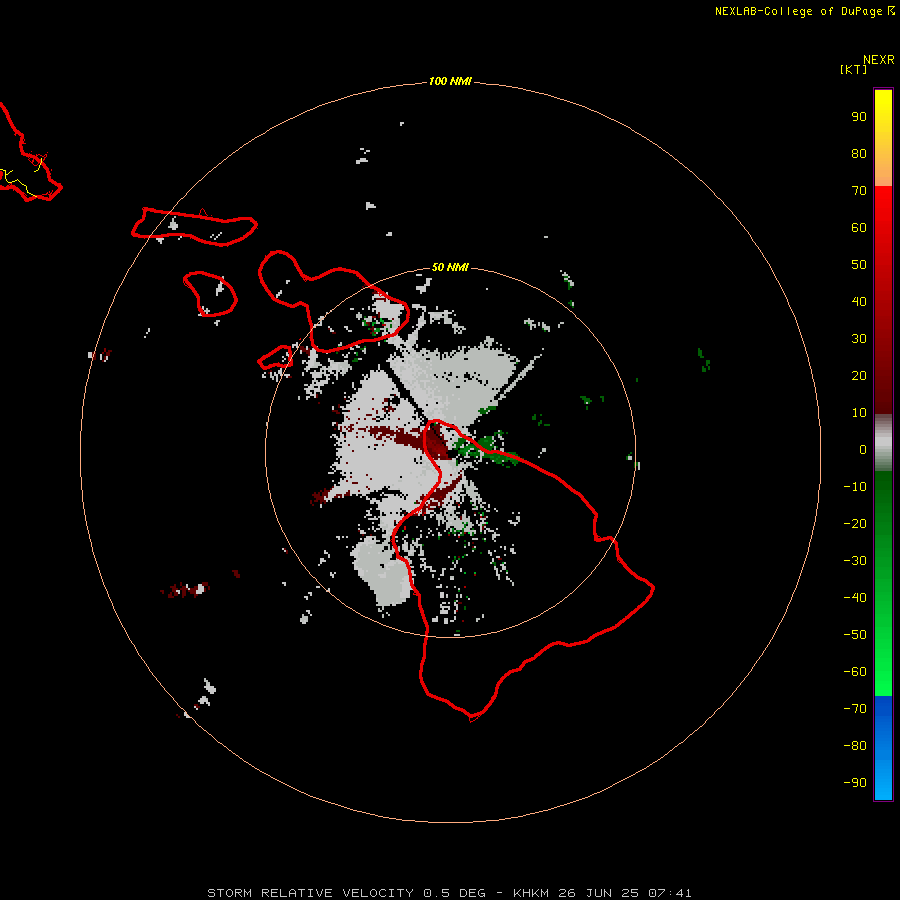Image resolution: width=900 pixels, height=900 pixels.
Task: Click the bright red segment of color bar
Action: click(883, 299)
